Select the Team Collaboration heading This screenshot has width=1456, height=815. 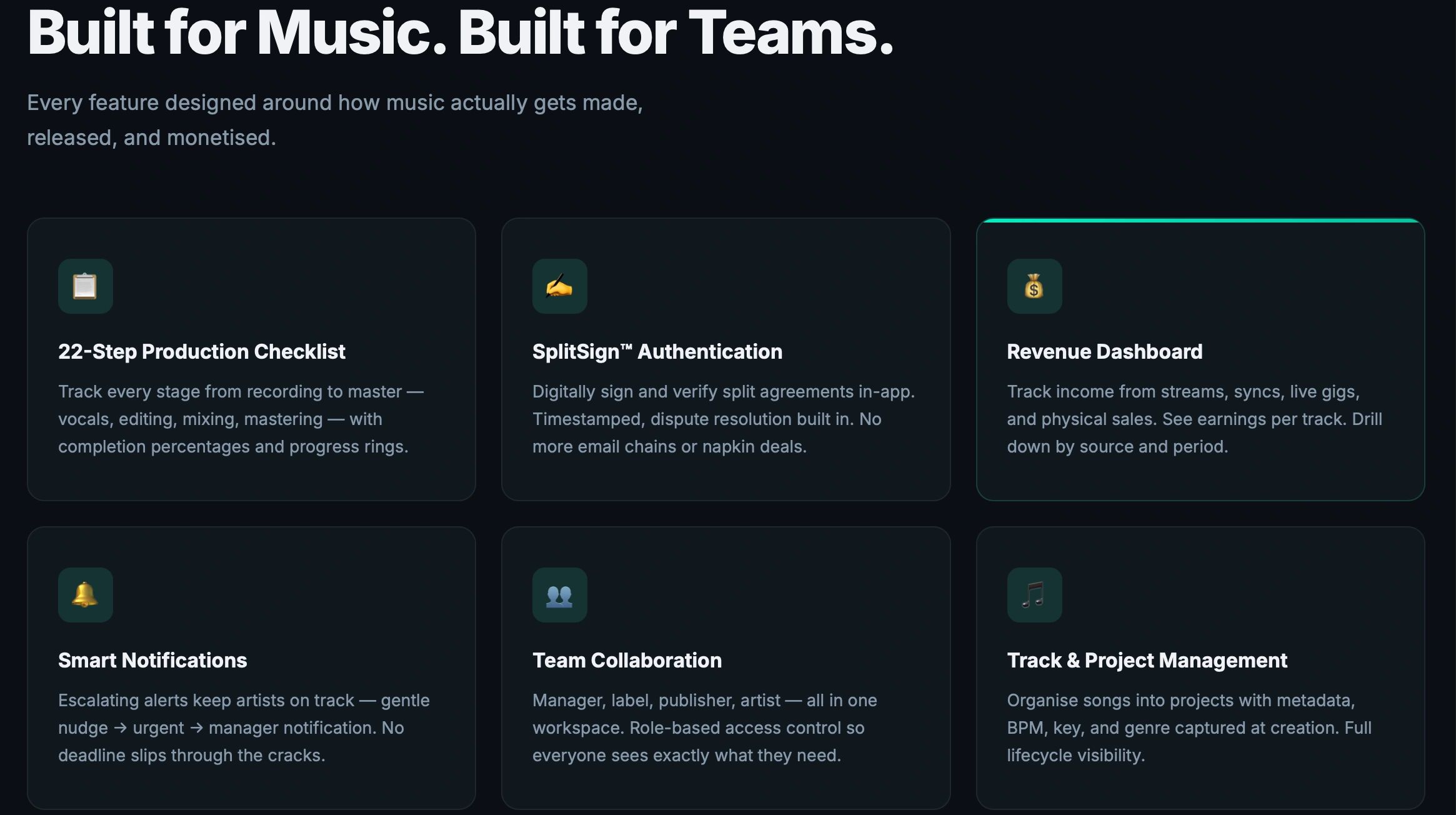click(627, 661)
